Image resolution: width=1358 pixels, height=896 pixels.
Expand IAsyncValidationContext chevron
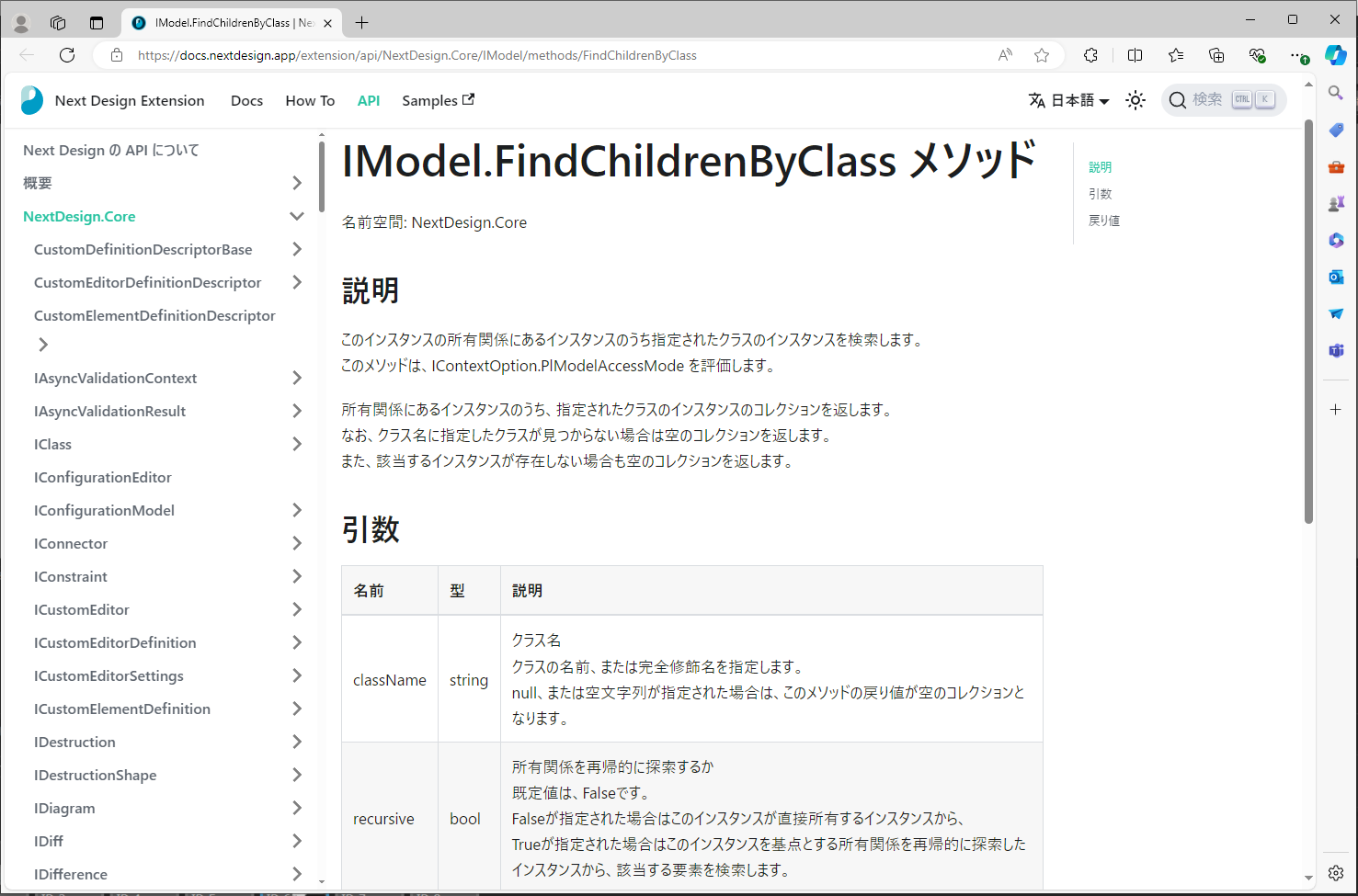296,378
